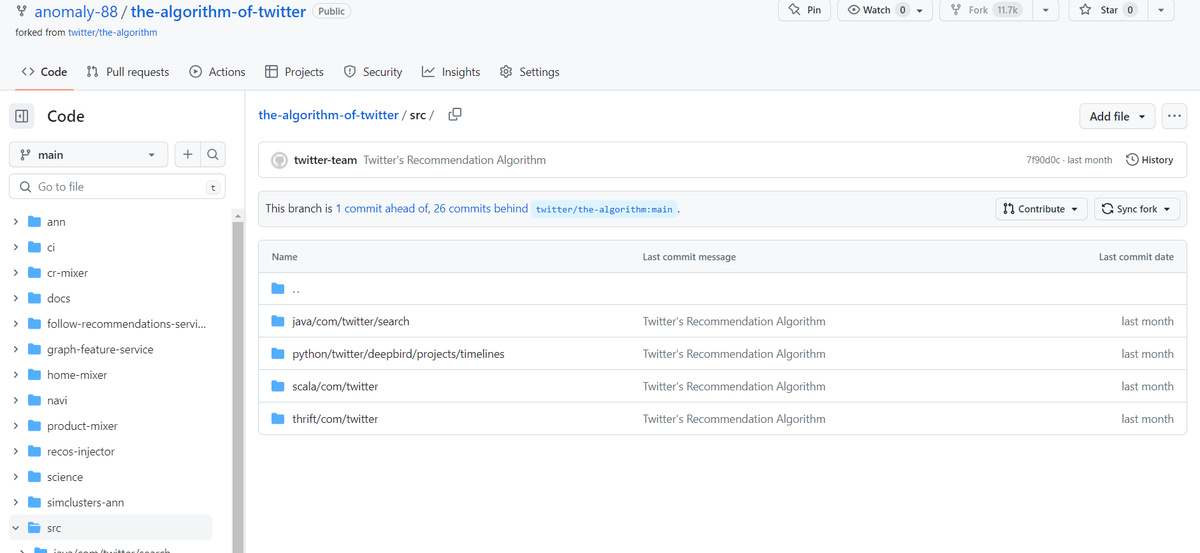
Task: Expand the product-mixer folder chevron
Action: (x=16, y=426)
